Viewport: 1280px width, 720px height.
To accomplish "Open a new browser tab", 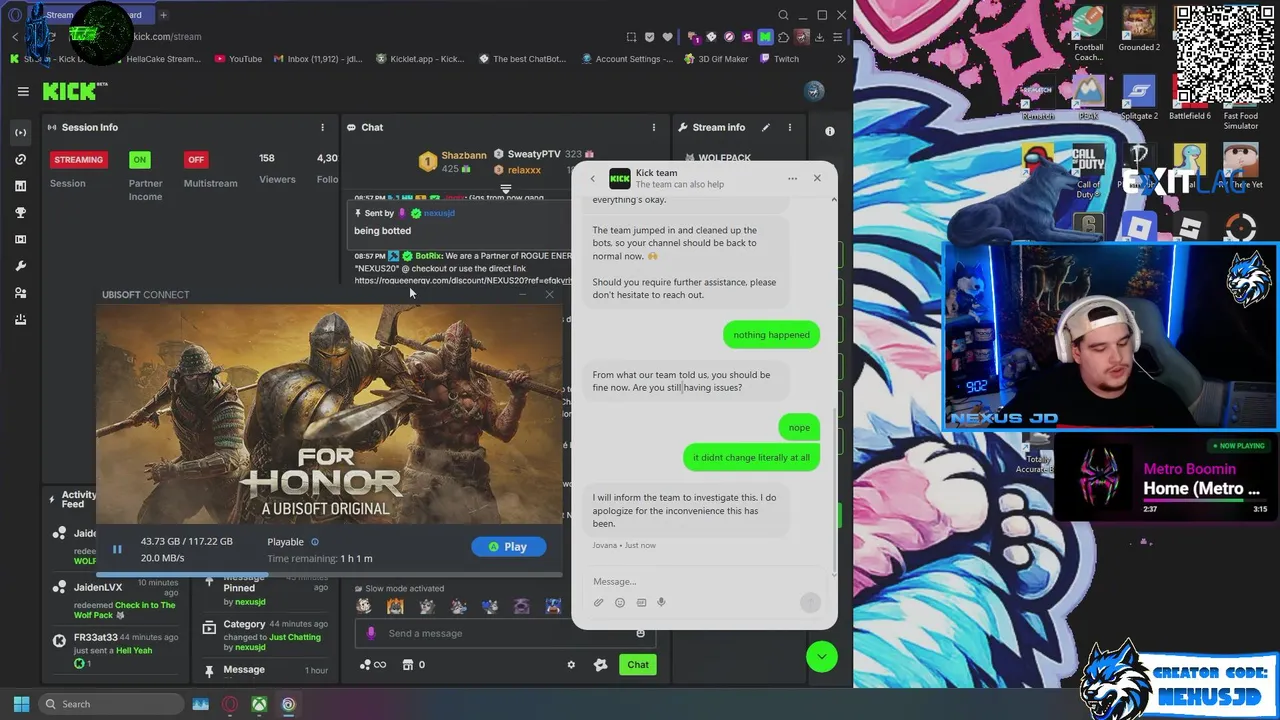I will 163,15.
